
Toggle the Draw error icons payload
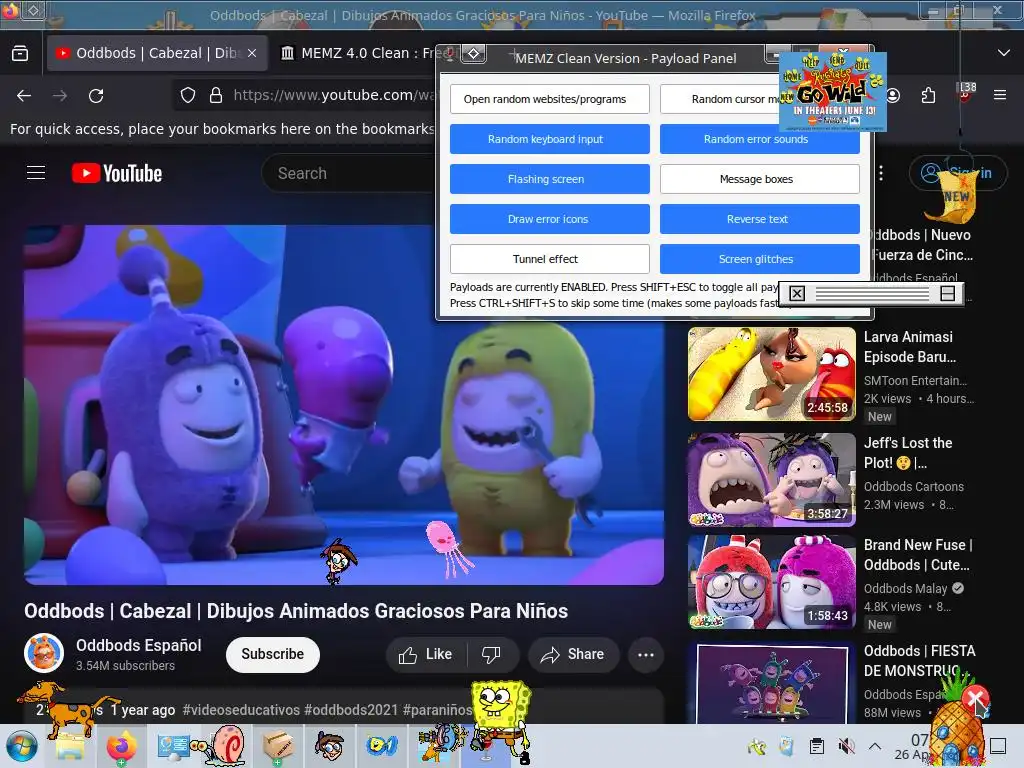click(549, 219)
